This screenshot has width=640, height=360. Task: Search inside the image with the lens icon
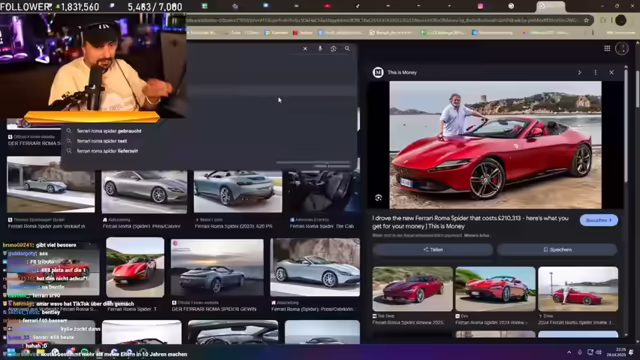click(378, 198)
